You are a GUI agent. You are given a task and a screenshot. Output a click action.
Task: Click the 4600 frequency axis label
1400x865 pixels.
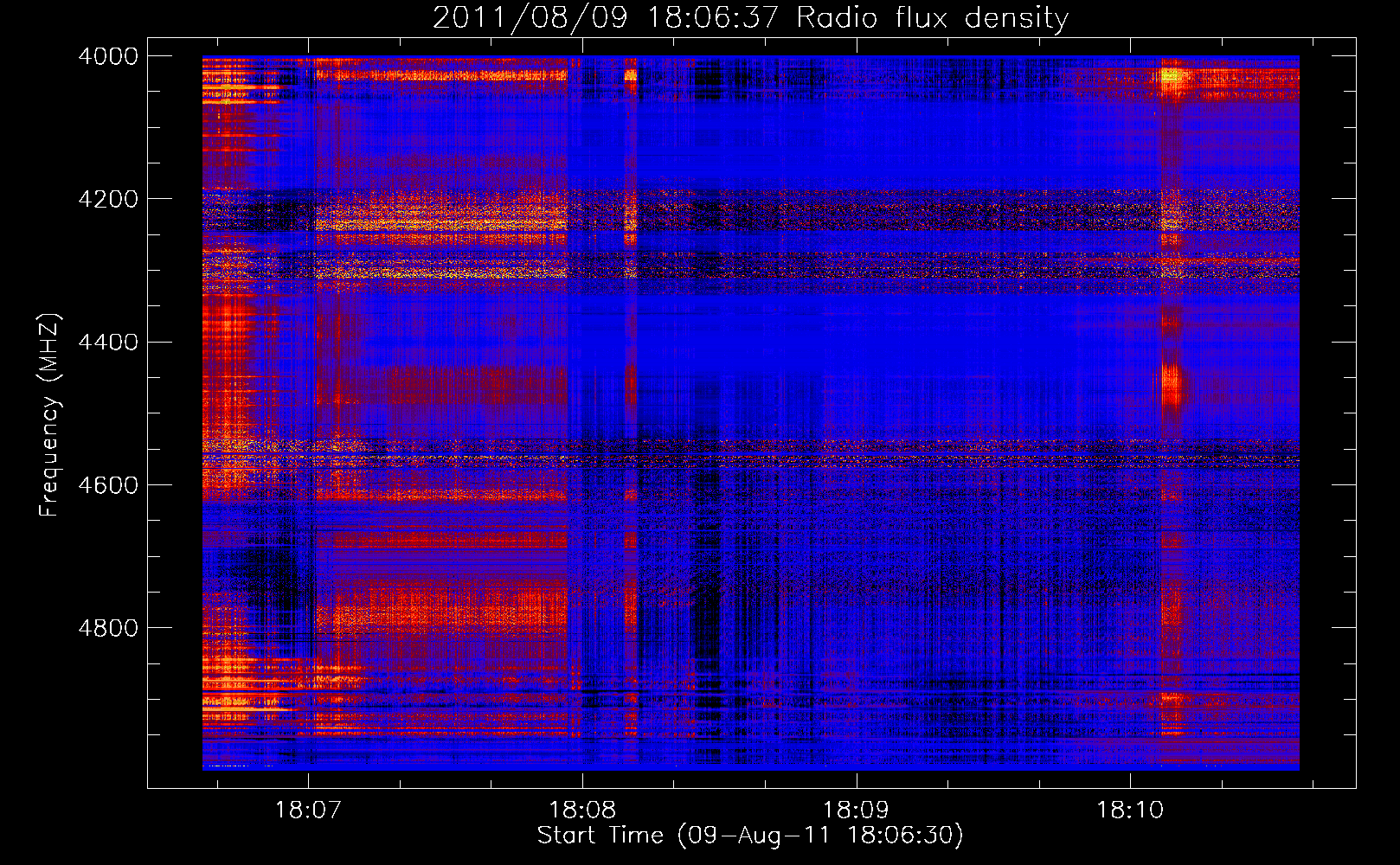(108, 484)
